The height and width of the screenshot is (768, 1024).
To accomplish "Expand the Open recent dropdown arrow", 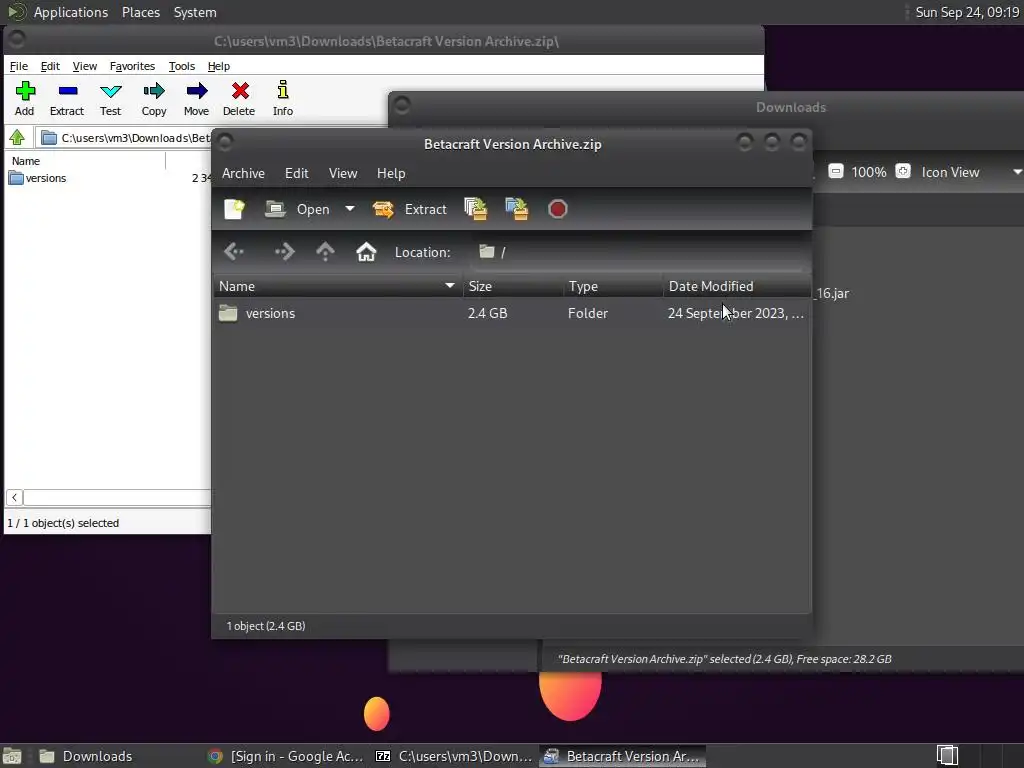I will click(350, 209).
